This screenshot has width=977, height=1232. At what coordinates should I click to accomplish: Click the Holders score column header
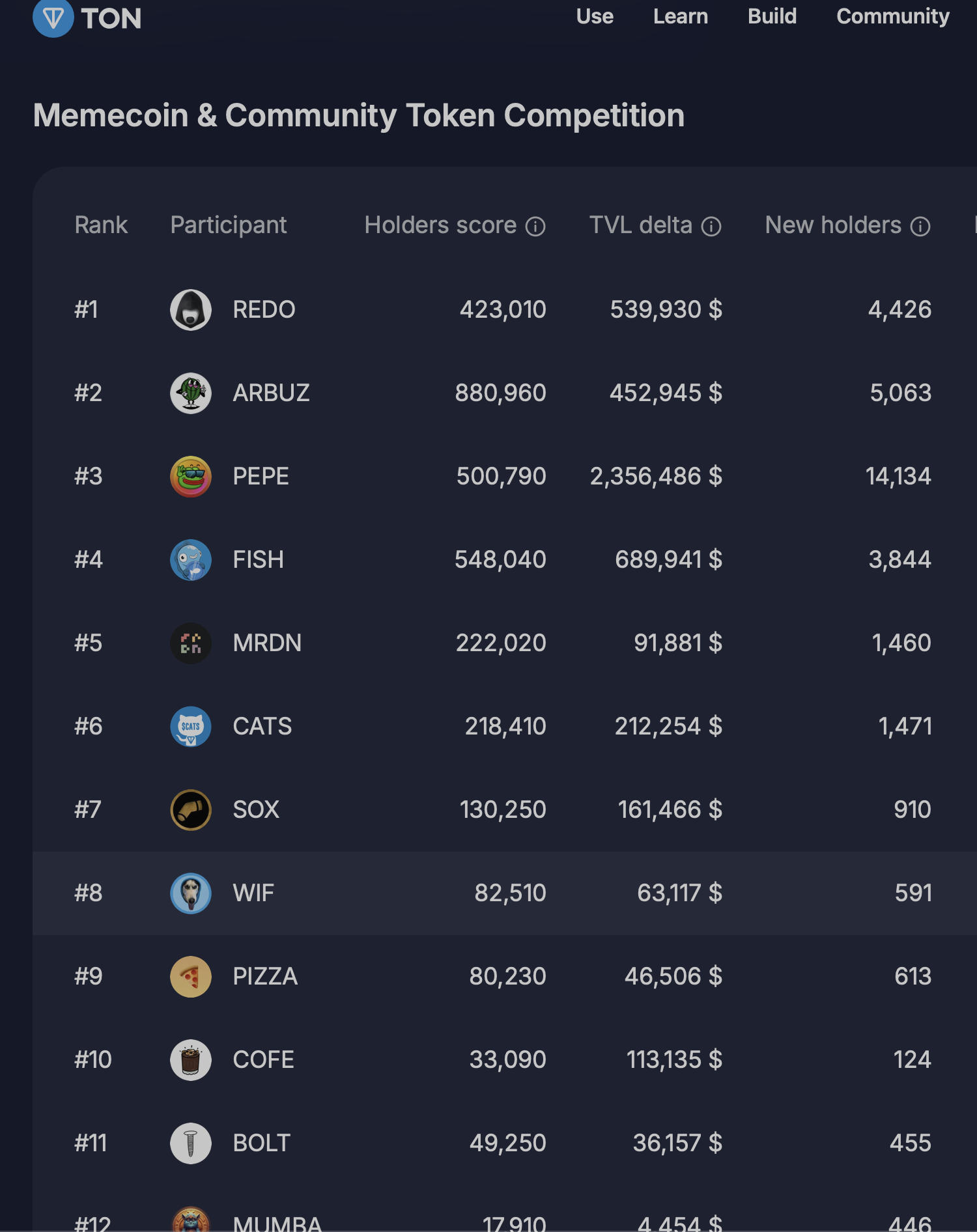pos(440,225)
